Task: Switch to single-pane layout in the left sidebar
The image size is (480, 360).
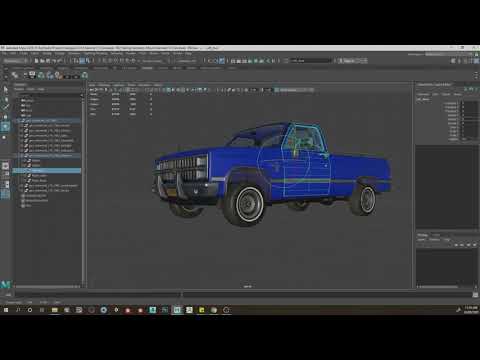Action: [x=5, y=166]
